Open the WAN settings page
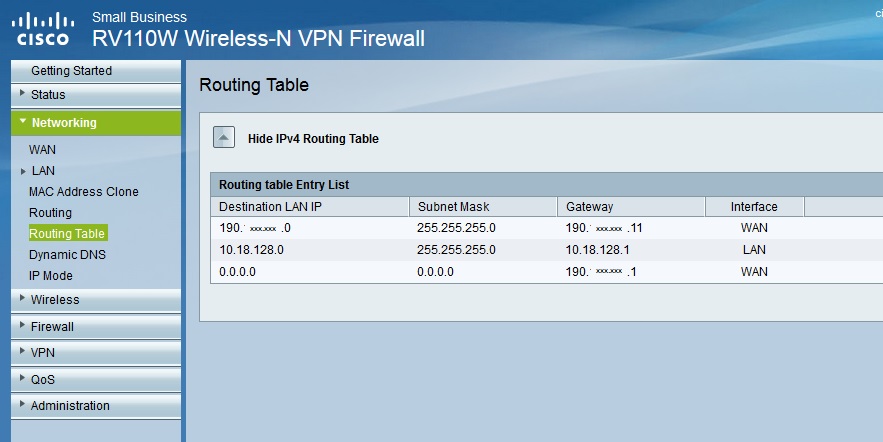883x442 pixels. [42, 150]
